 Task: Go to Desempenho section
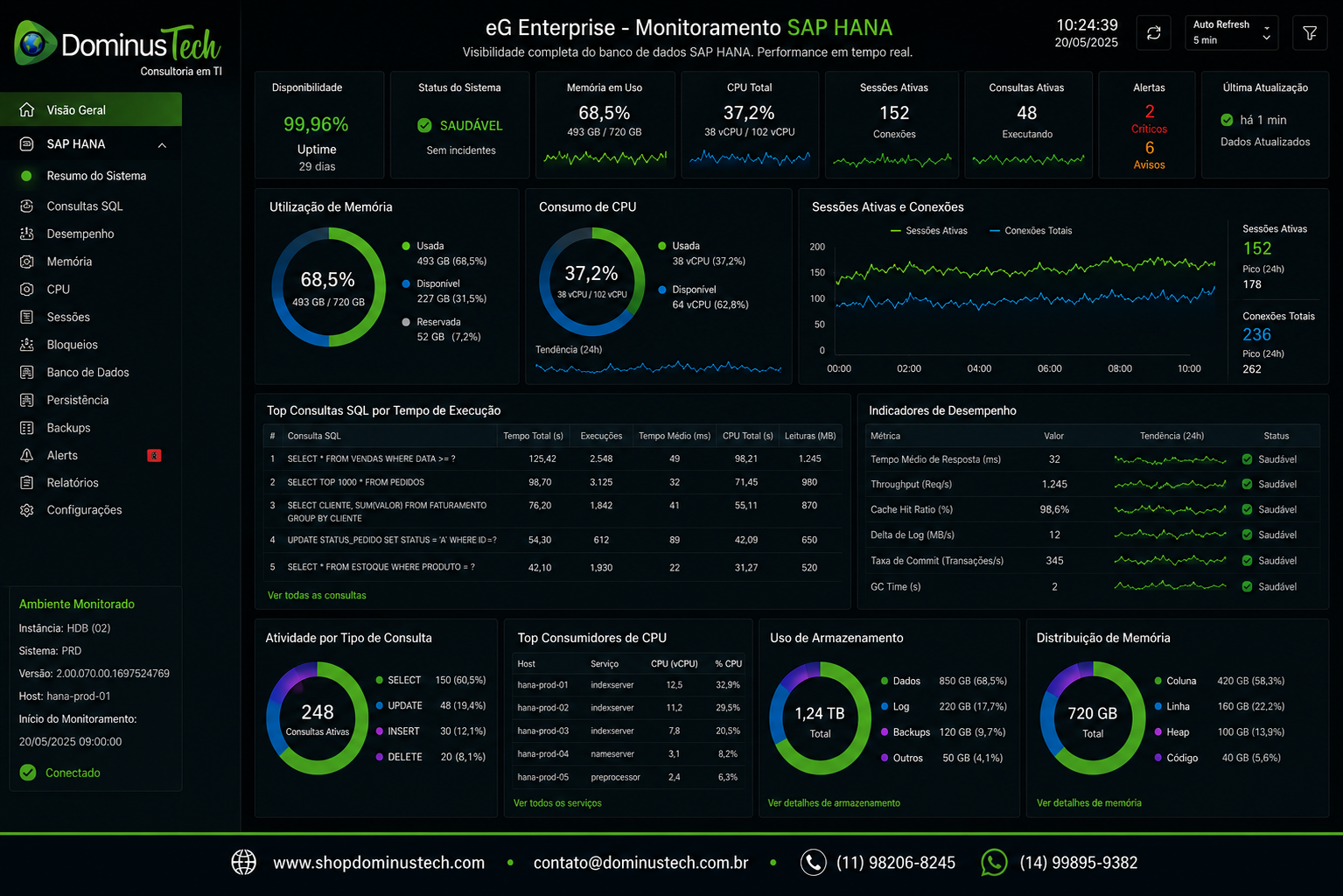[x=80, y=234]
